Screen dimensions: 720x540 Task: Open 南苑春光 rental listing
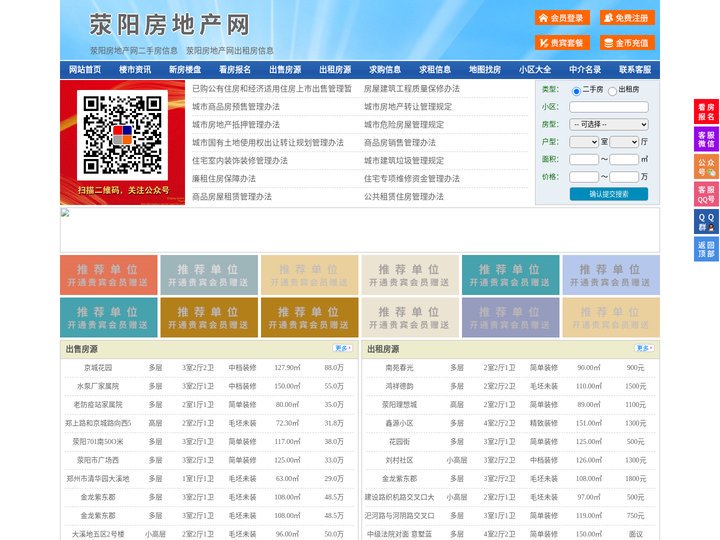(x=399, y=368)
